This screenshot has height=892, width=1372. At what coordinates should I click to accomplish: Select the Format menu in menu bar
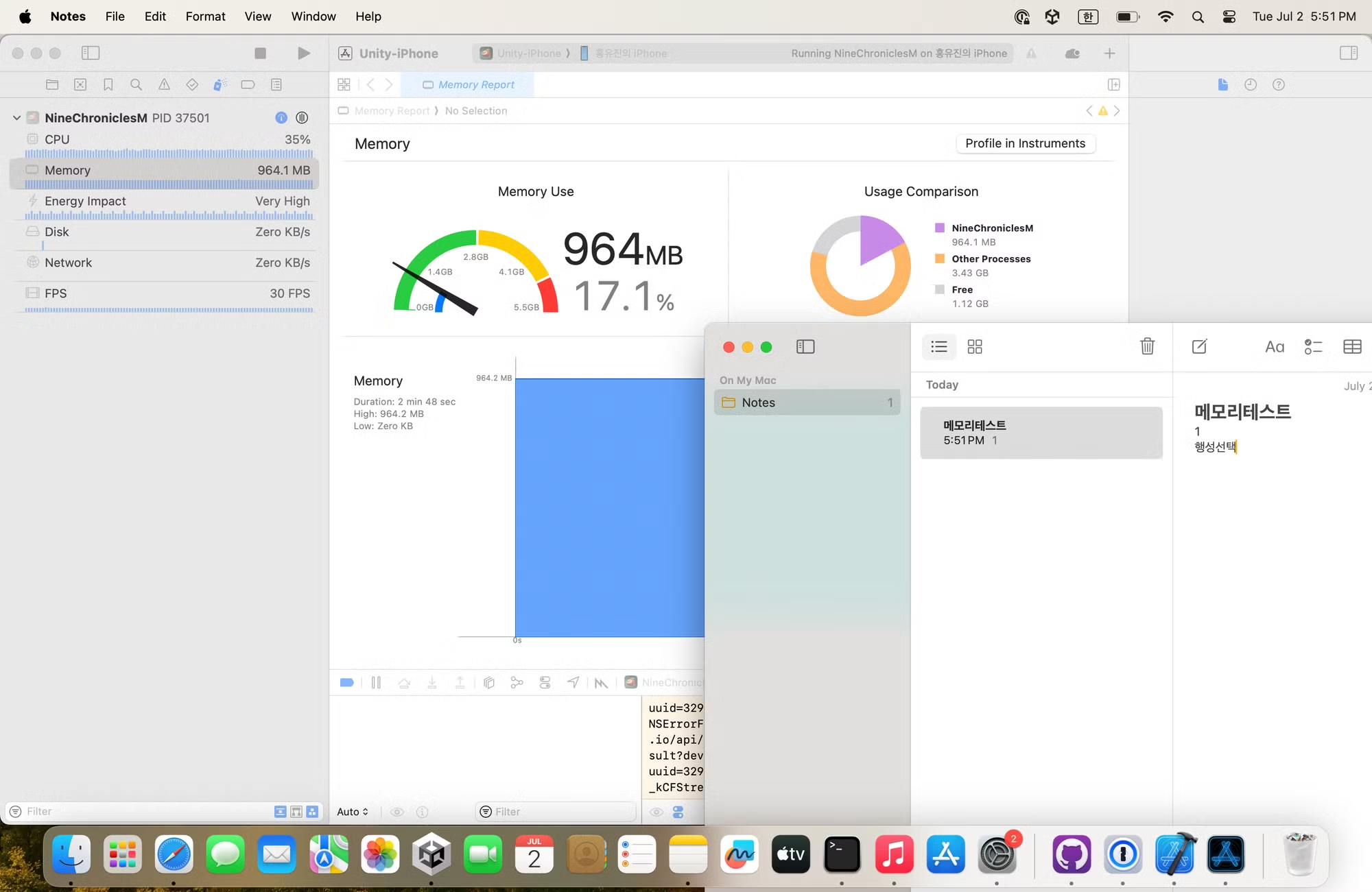205,16
